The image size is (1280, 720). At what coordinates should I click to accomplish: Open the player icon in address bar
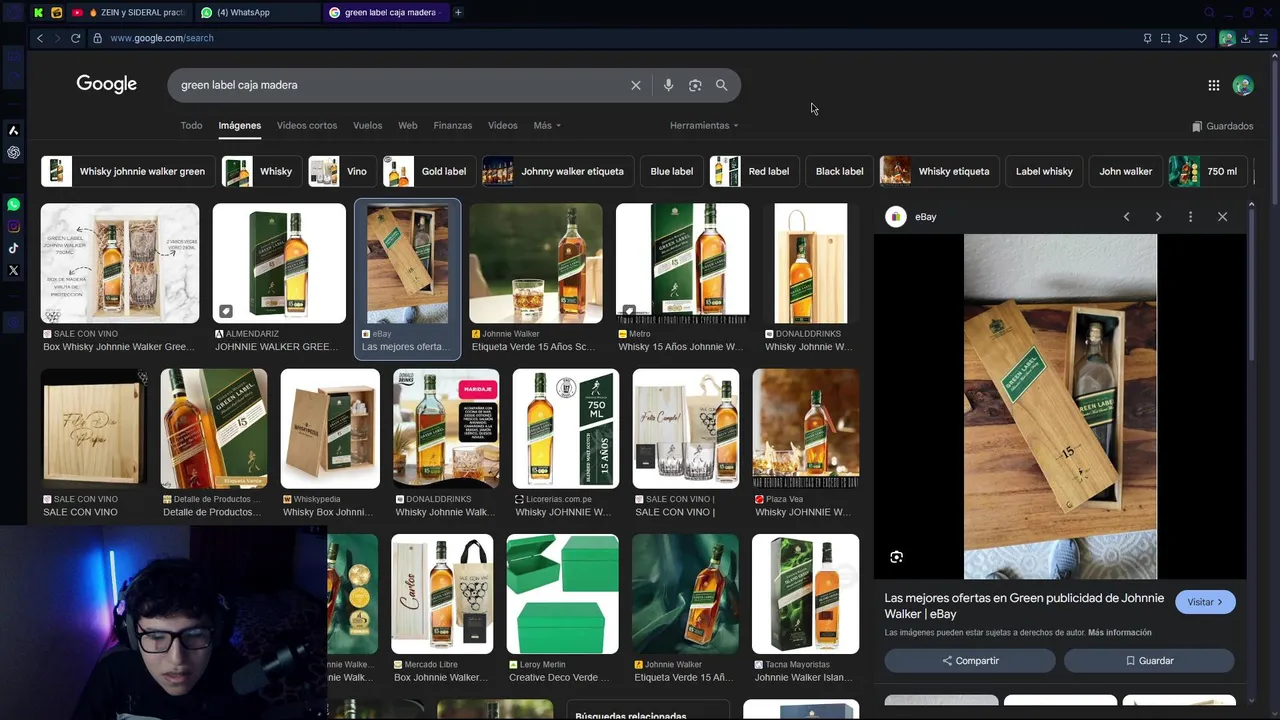1183,38
